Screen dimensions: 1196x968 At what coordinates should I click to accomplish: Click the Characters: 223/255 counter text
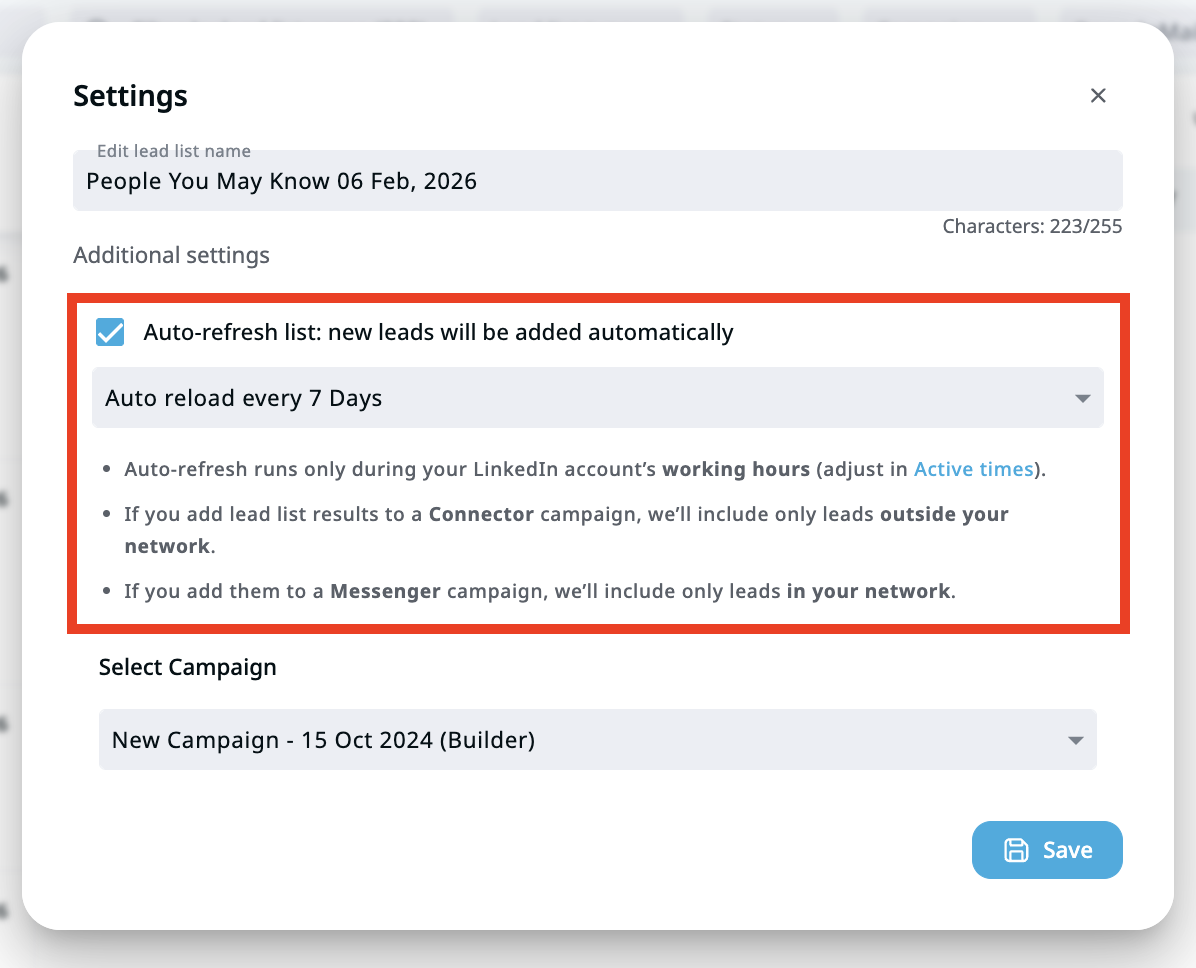click(x=1032, y=227)
